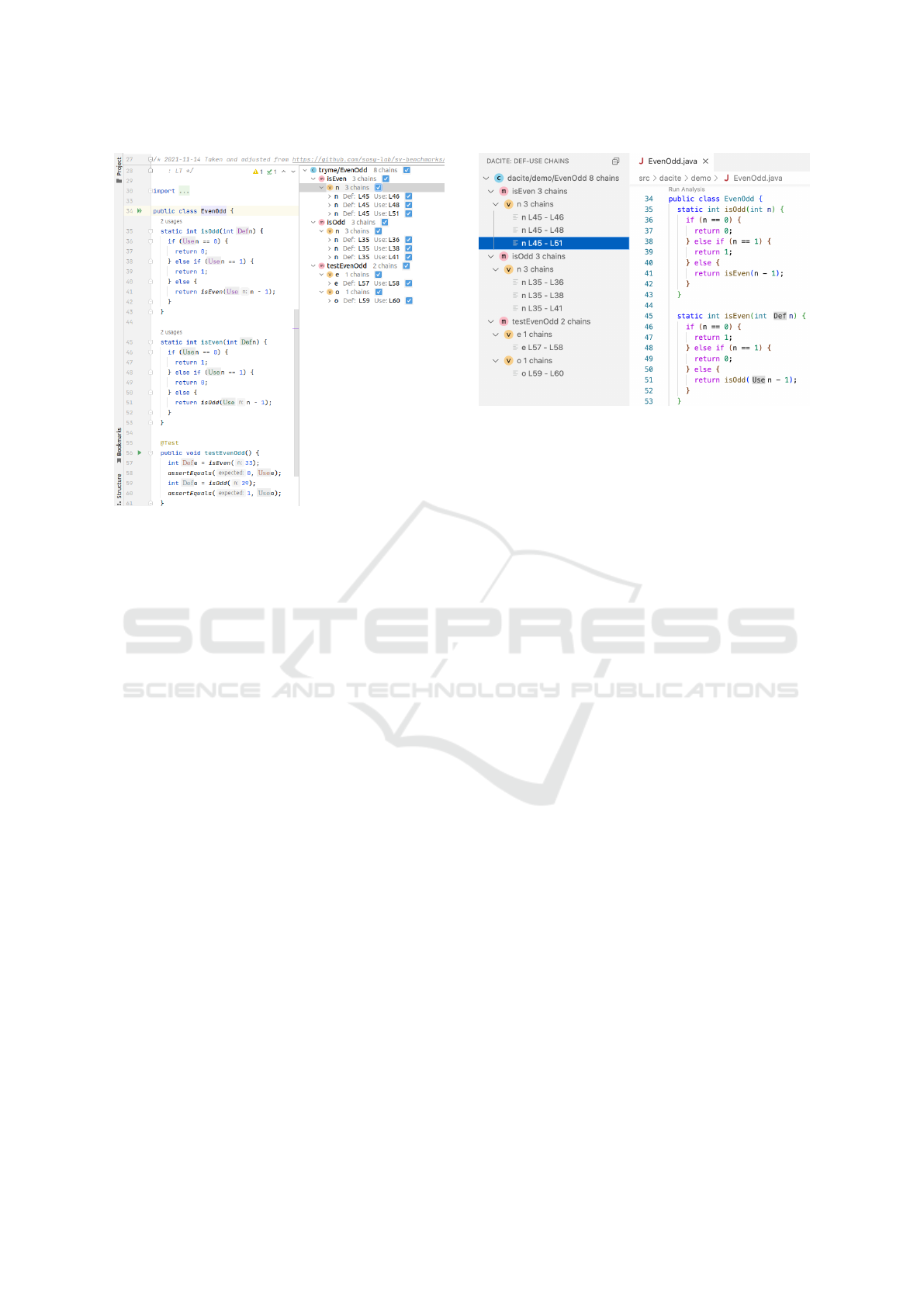Select chain n L45 - L46 in VS Code
Screen dimensions: 924x1307
554,217
